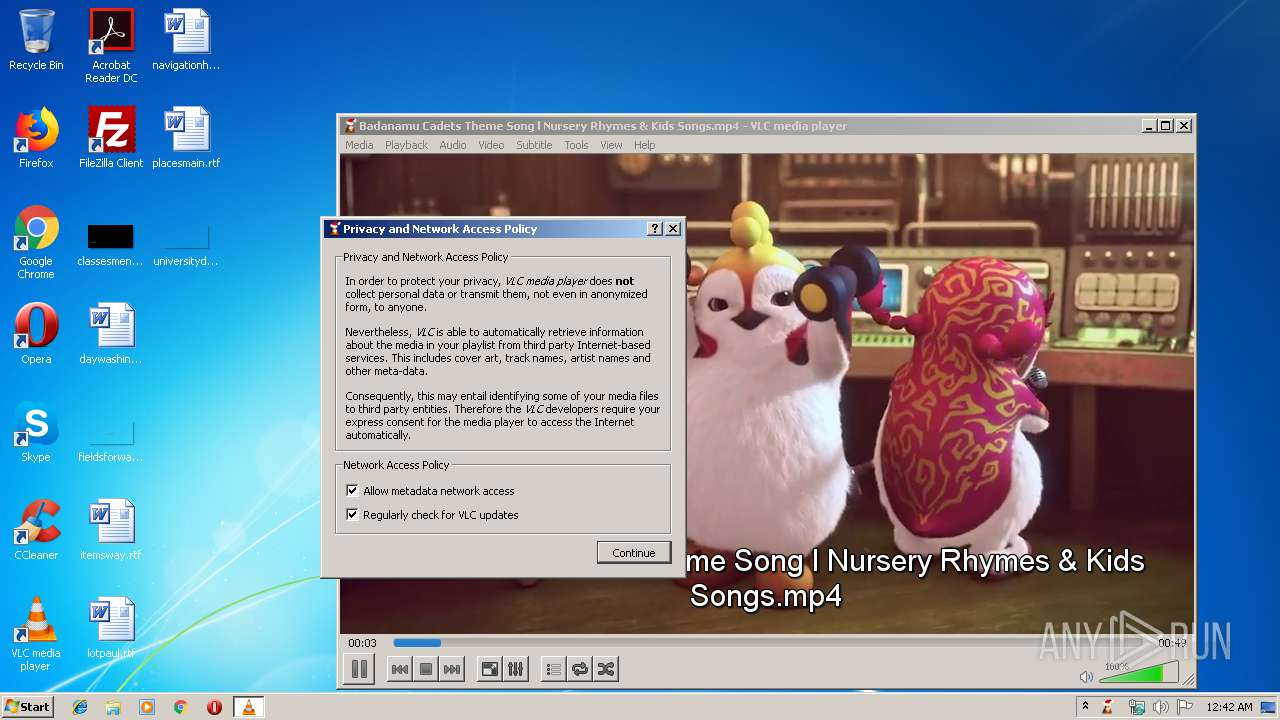
Task: Adjust the VLC volume slider
Action: [x=1139, y=673]
